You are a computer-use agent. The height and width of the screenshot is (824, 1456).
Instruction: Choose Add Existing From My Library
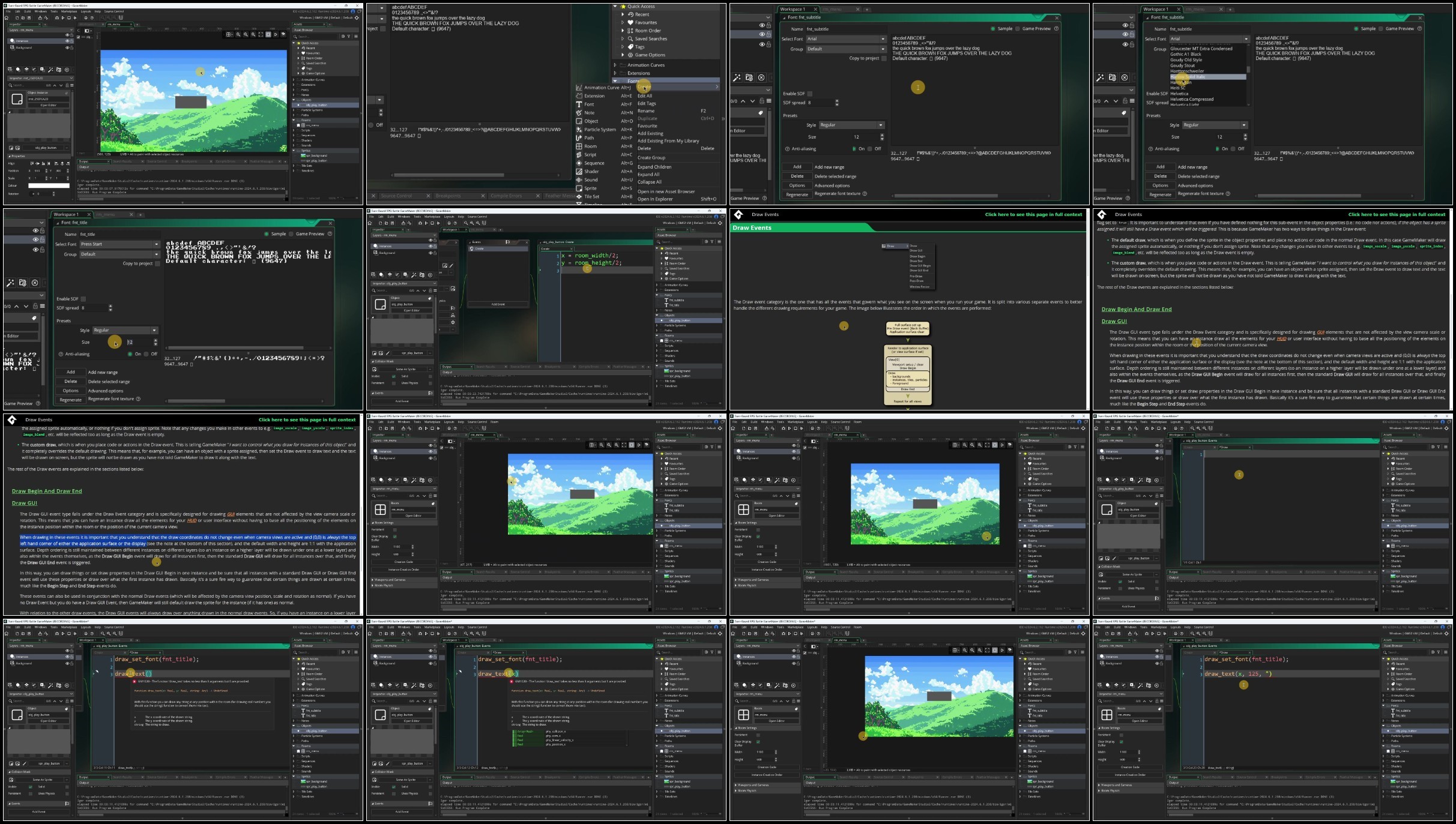pos(668,141)
